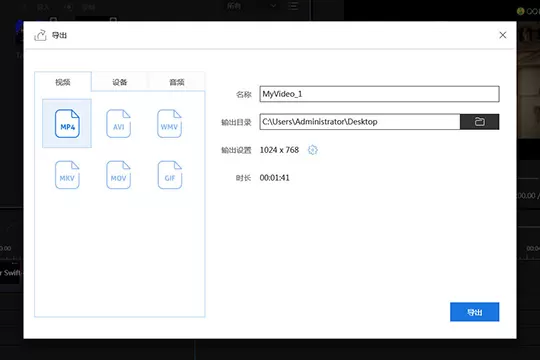The image size is (540, 360).
Task: Select the MP4 export format
Action: pyautogui.click(x=67, y=123)
